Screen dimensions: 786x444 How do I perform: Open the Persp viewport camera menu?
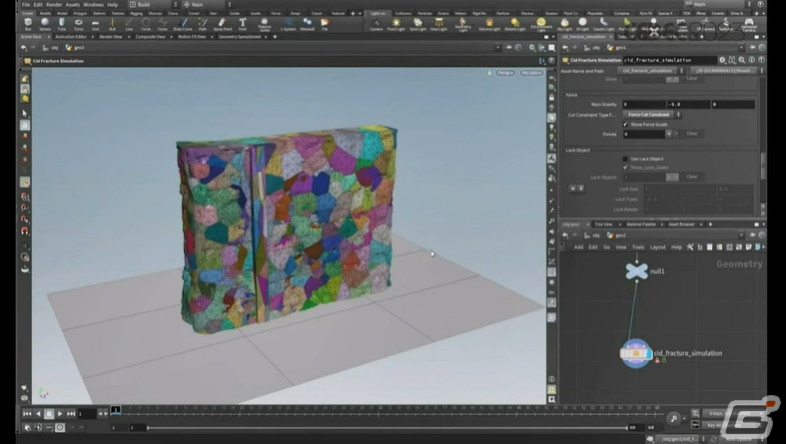(505, 73)
